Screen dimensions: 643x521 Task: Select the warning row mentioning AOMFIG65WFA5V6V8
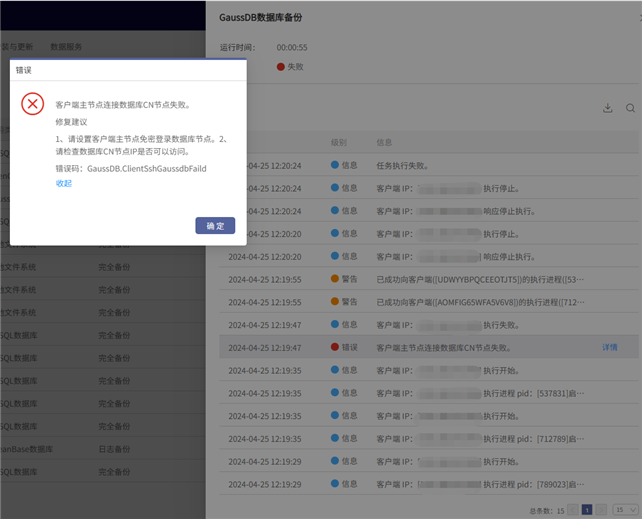(x=429, y=302)
